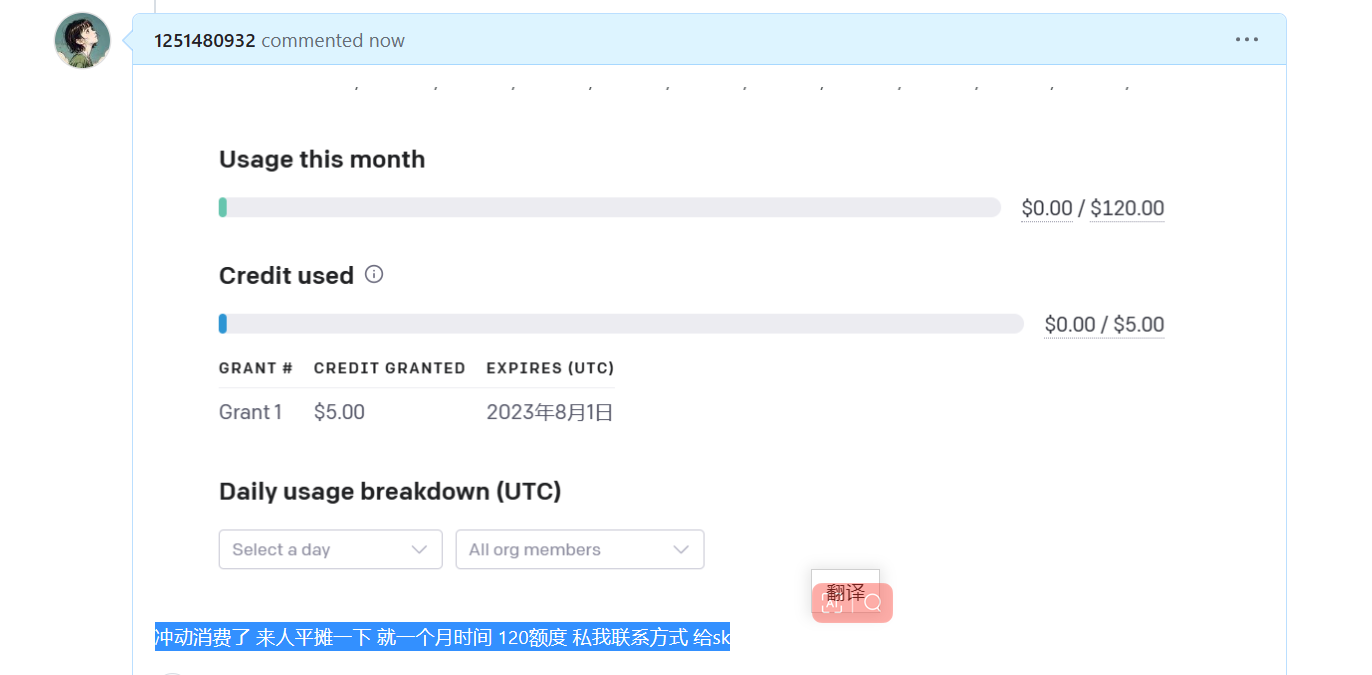Click the user avatar picture
1372x675 pixels.
pyautogui.click(x=82, y=41)
